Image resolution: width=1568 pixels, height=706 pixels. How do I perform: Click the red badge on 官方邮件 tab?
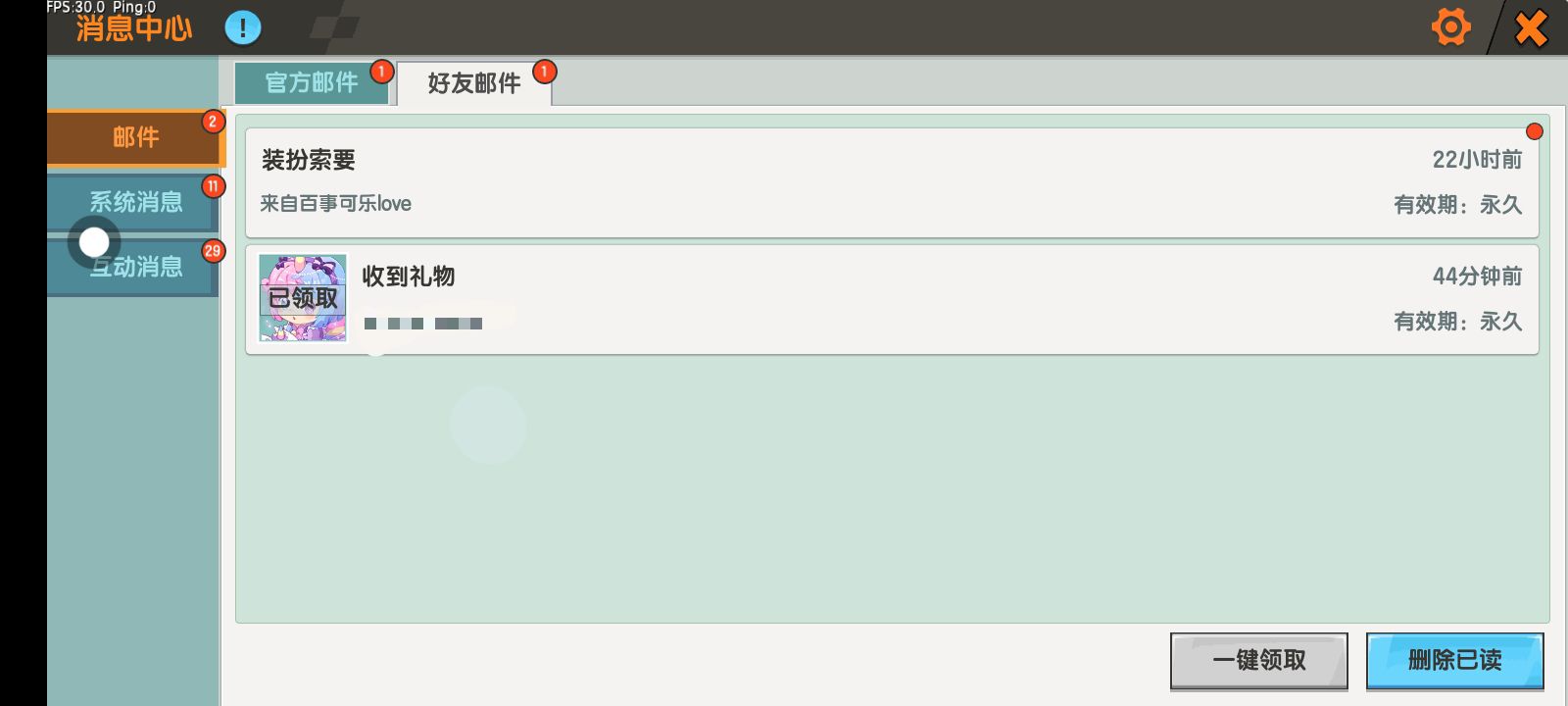tap(381, 72)
